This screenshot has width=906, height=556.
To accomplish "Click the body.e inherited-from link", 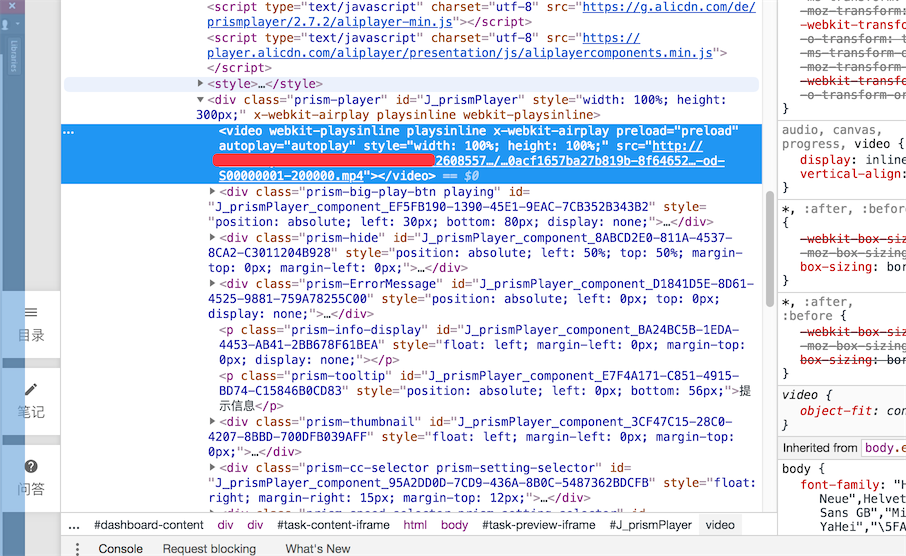I will (884, 448).
